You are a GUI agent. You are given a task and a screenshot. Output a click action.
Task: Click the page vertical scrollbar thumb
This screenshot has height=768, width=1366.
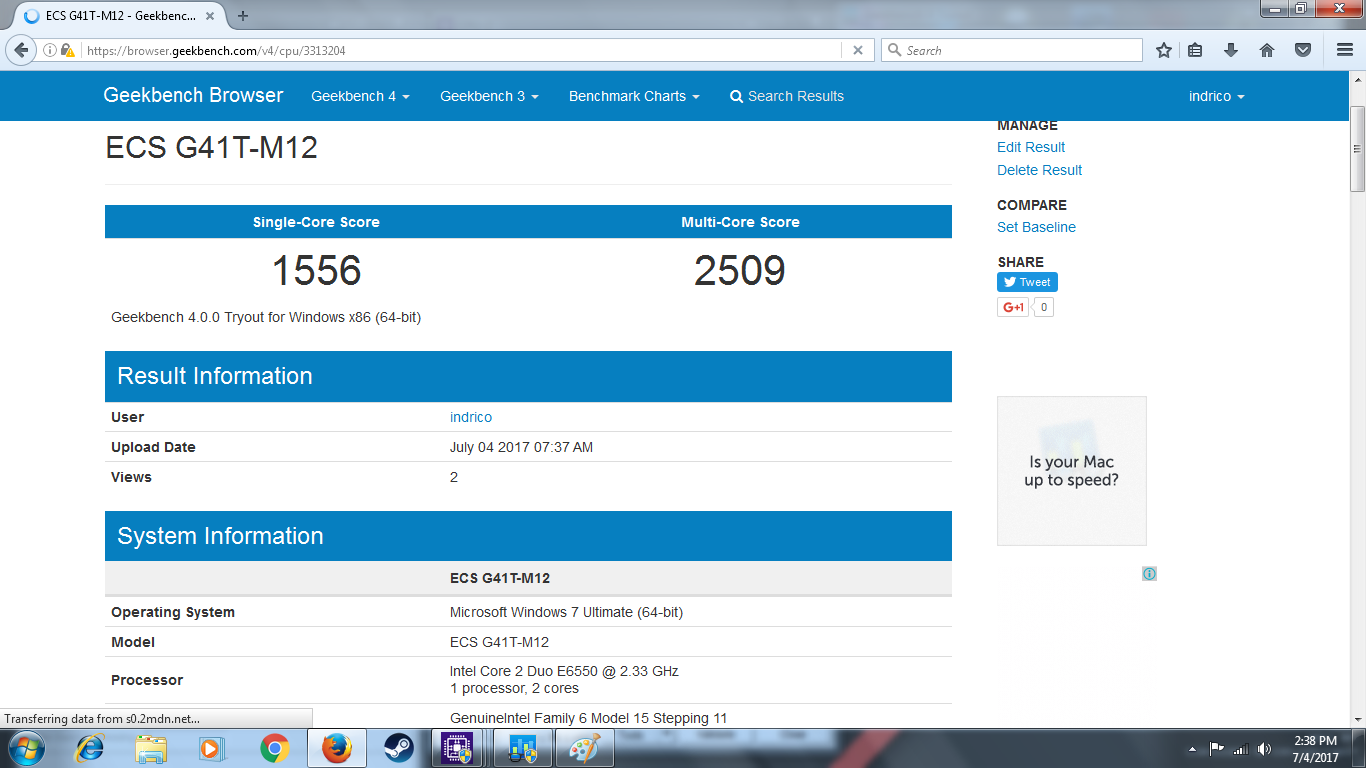pyautogui.click(x=1357, y=148)
